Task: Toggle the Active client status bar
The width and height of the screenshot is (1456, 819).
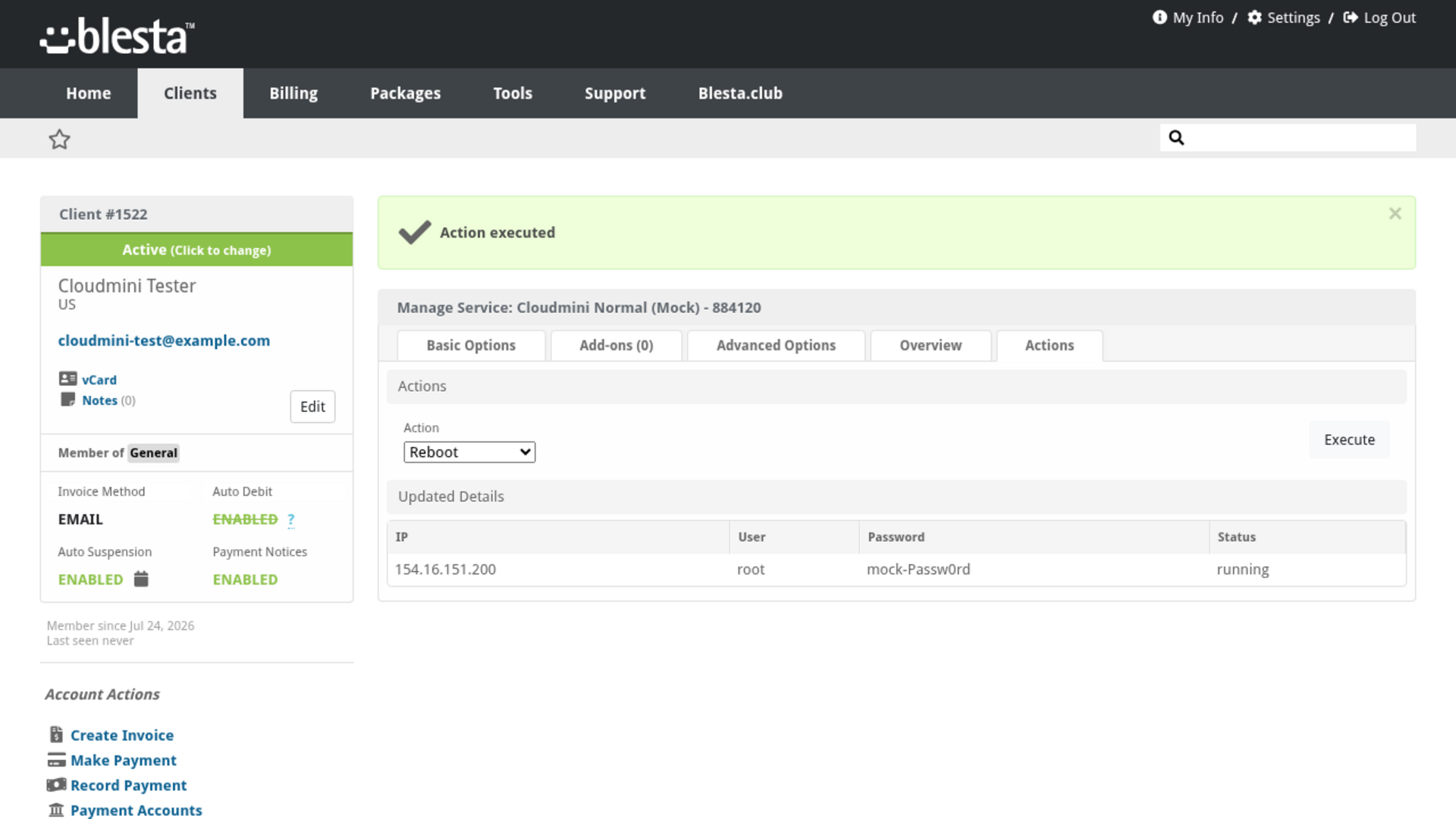Action: click(x=196, y=249)
